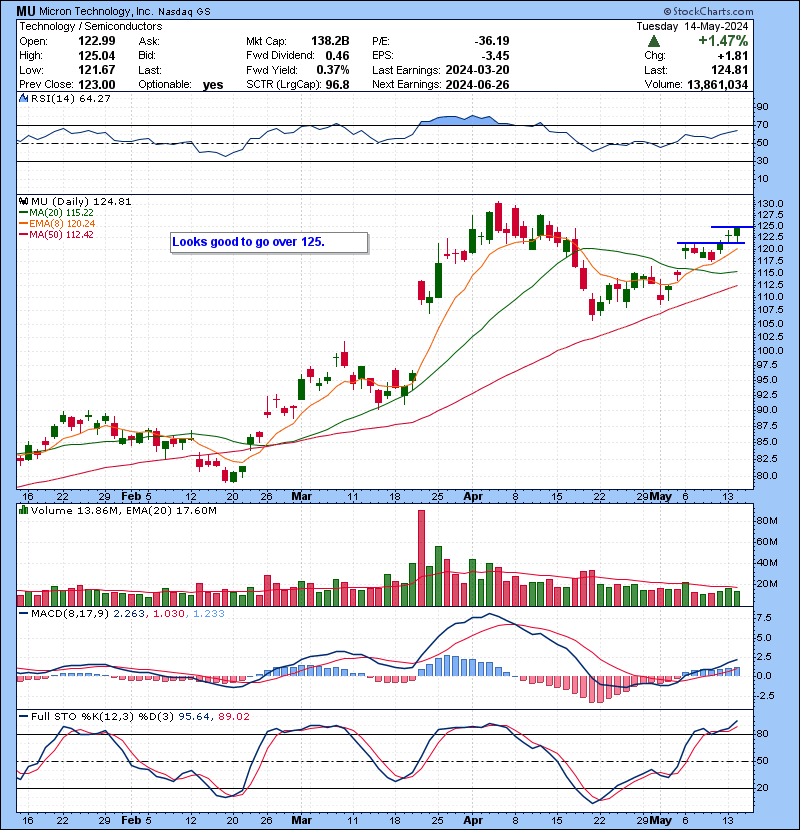Viewport: 800px width, 830px height.
Task: Click the green up-triangle next to +1.47%
Action: [x=654, y=41]
